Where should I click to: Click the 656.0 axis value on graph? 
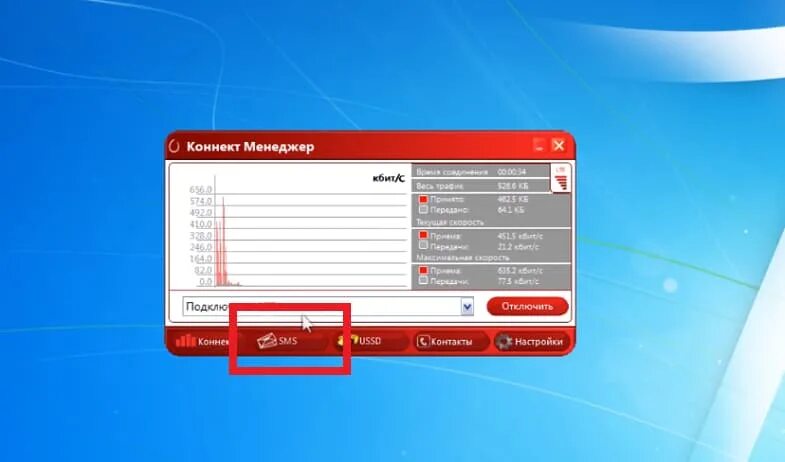click(x=200, y=190)
